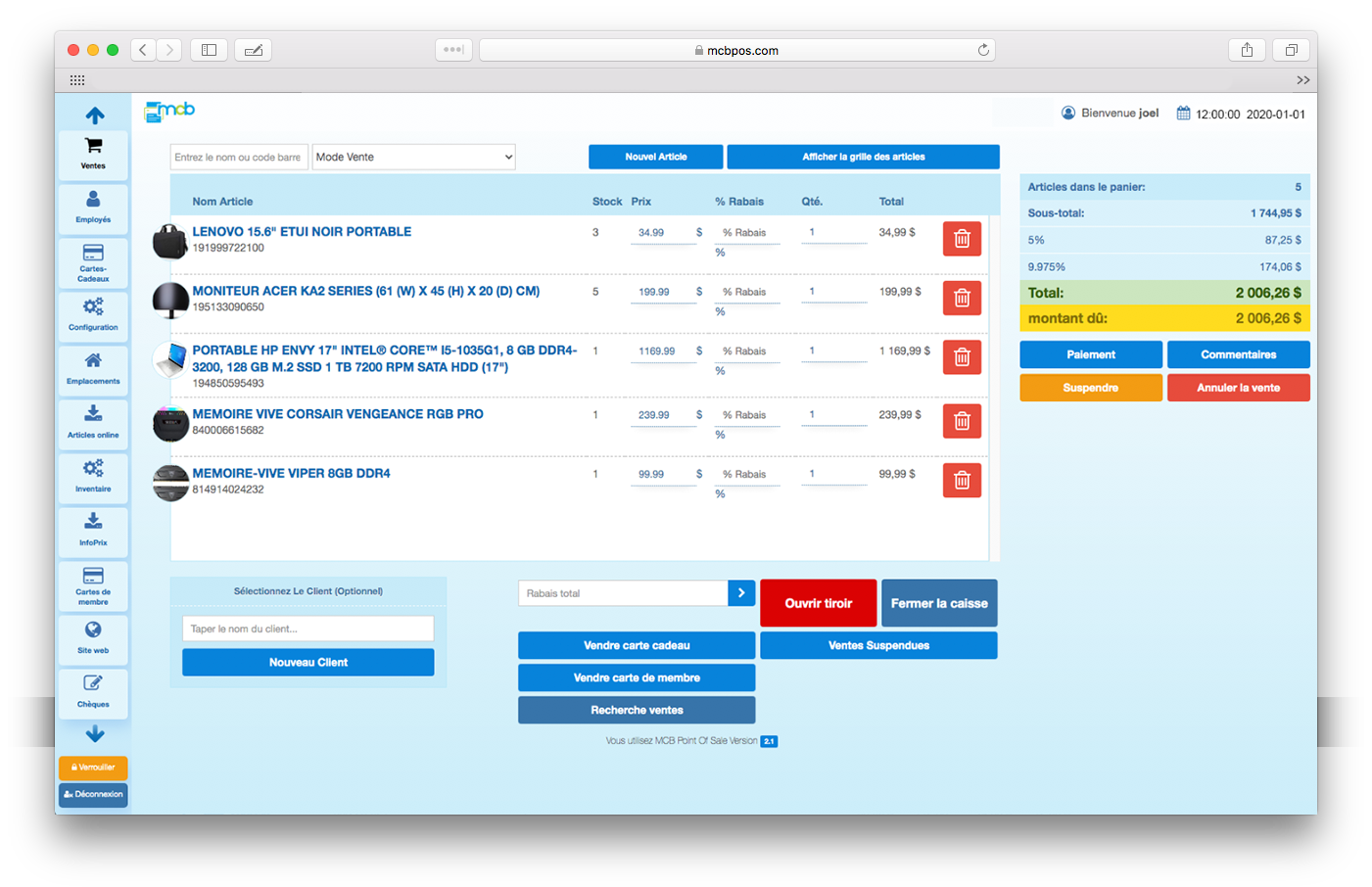The height and width of the screenshot is (887, 1372).
Task: Edit price 239.99 of Corsair memory
Action: point(663,415)
